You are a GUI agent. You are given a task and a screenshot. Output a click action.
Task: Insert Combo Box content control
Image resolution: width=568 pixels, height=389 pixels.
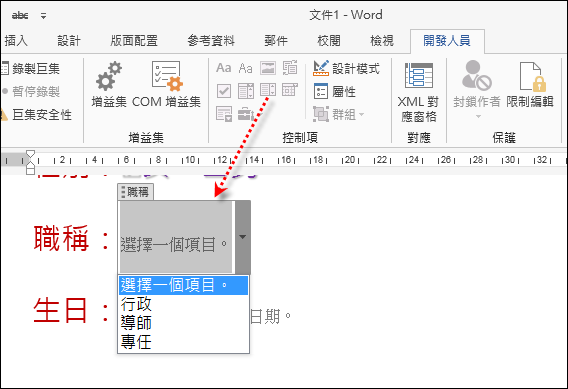coord(246,91)
